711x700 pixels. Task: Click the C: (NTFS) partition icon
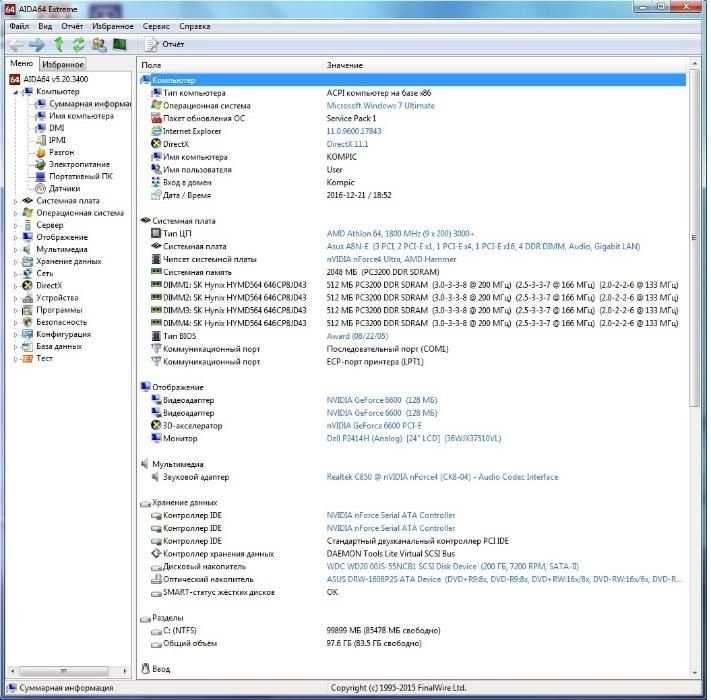(x=156, y=631)
